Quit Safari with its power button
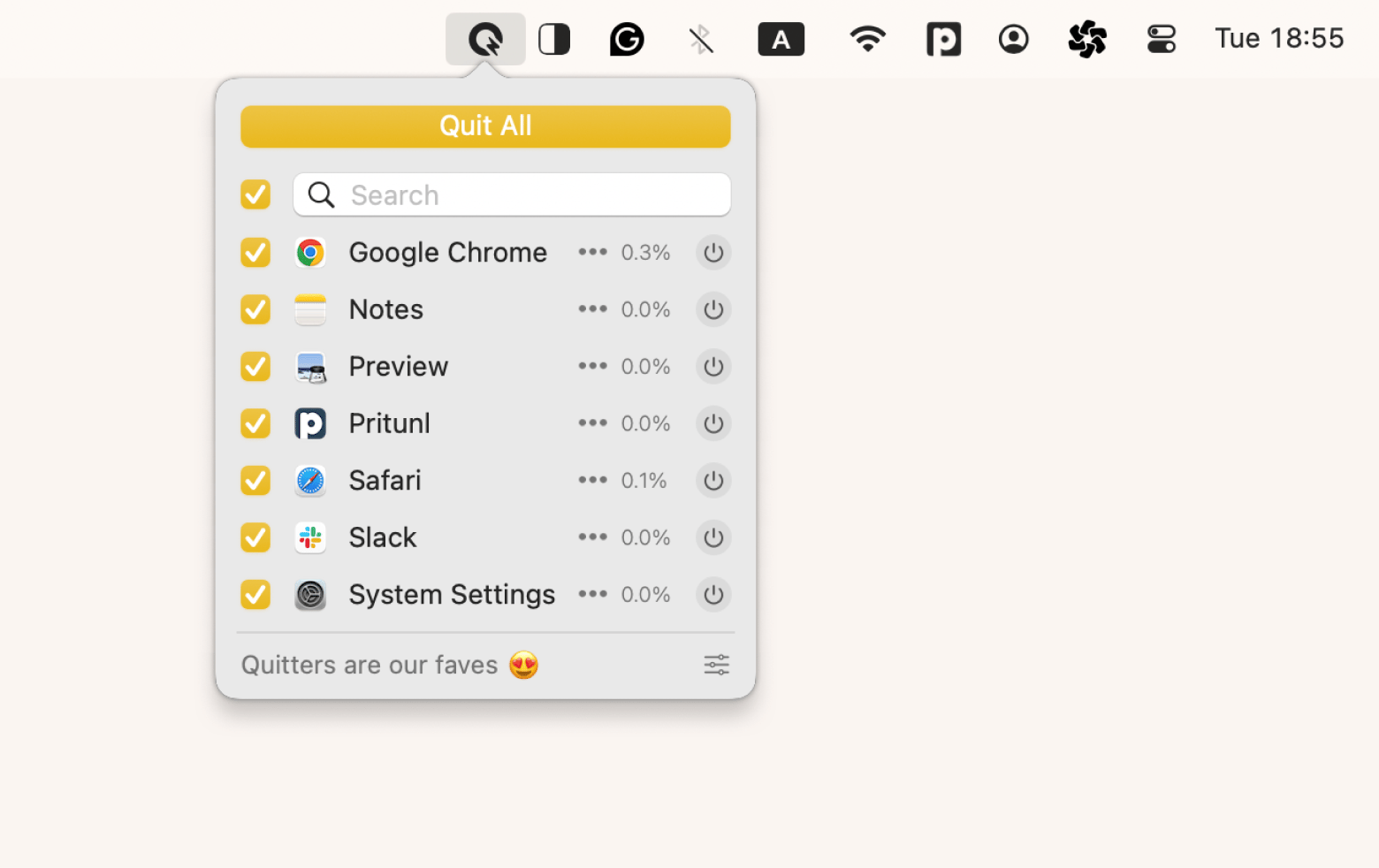This screenshot has height=868, width=1379. (713, 481)
